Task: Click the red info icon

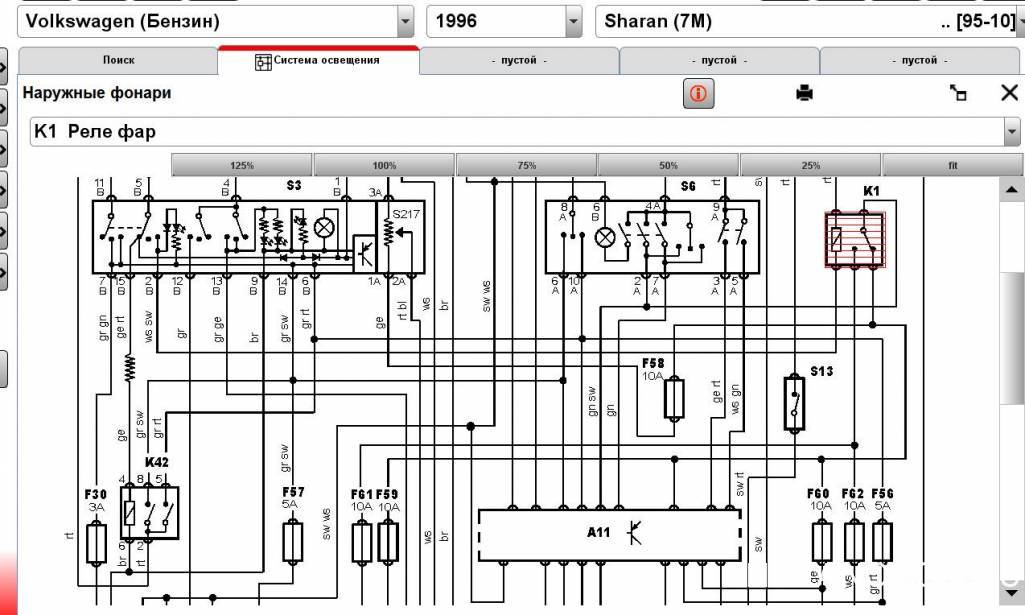Action: pyautogui.click(x=698, y=94)
